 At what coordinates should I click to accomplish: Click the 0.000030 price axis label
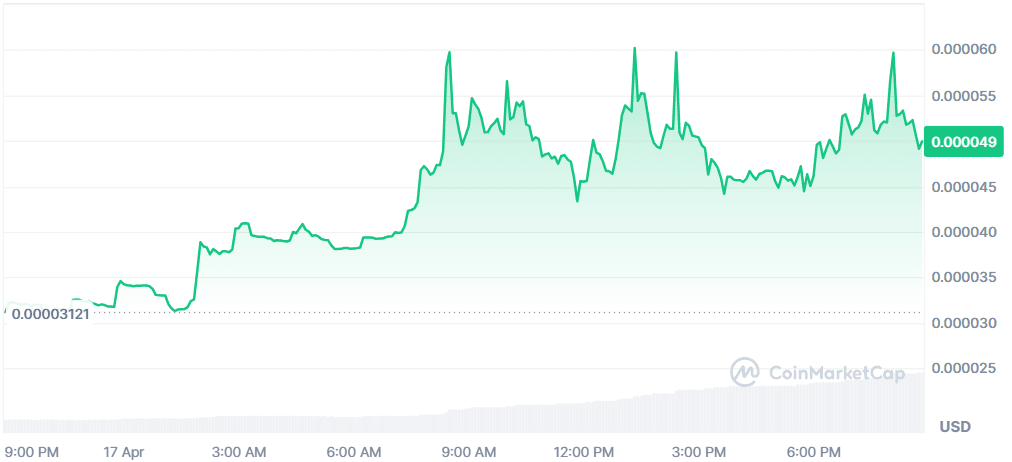963,324
